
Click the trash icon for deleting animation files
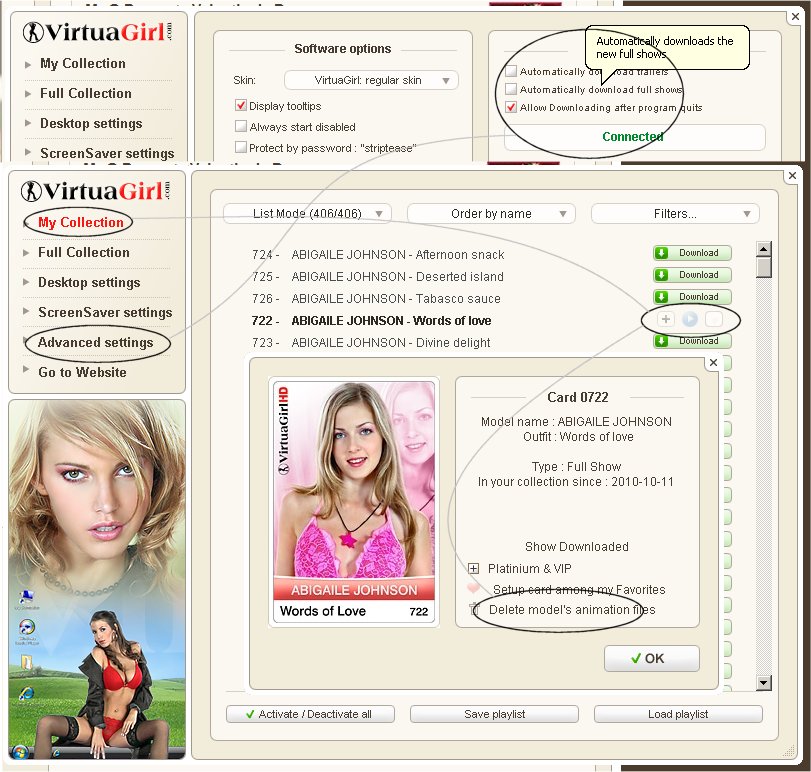coord(475,609)
